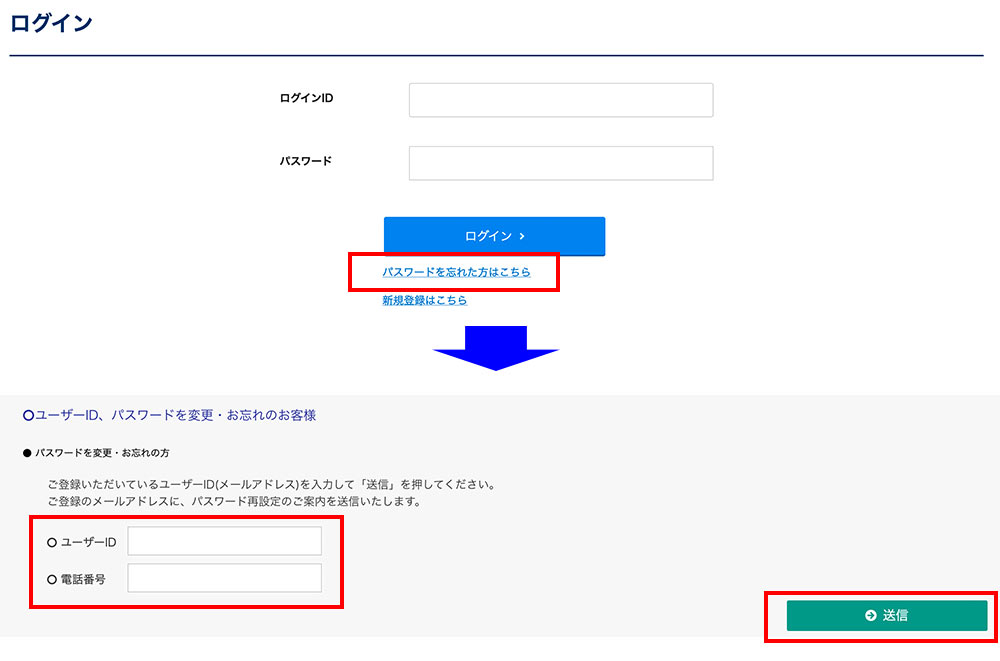Image resolution: width=1000 pixels, height=661 pixels.
Task: Focus the パスワード input field
Action: tap(560, 164)
